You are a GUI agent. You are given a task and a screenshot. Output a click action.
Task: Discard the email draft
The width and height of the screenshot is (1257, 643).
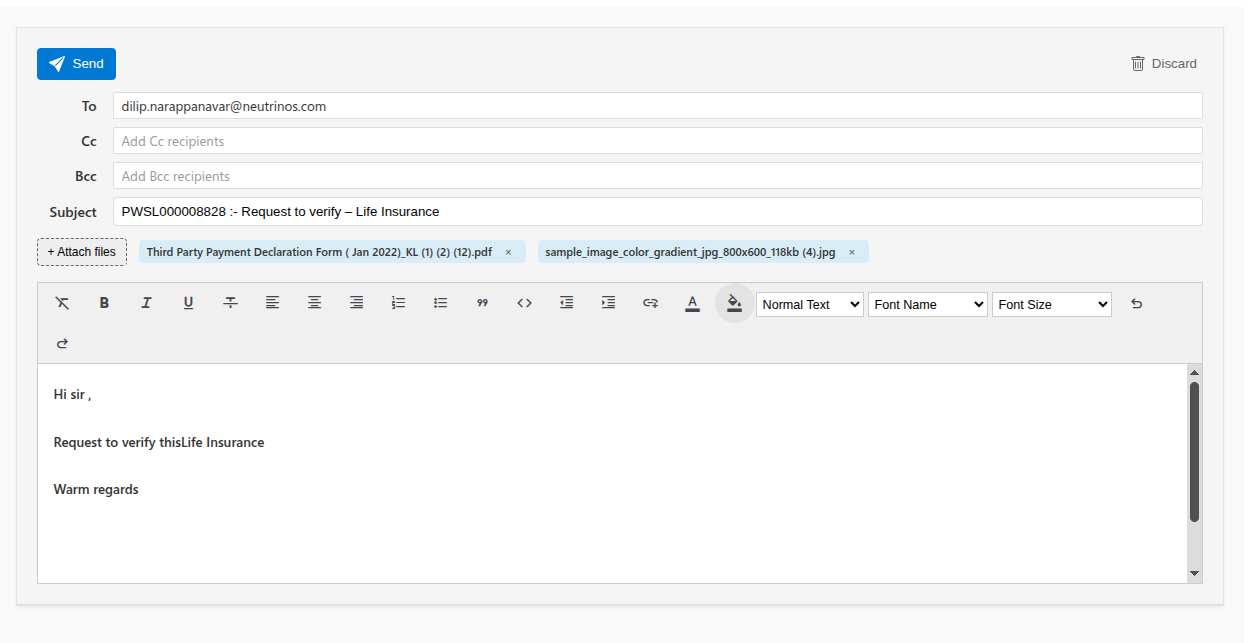coord(1163,64)
